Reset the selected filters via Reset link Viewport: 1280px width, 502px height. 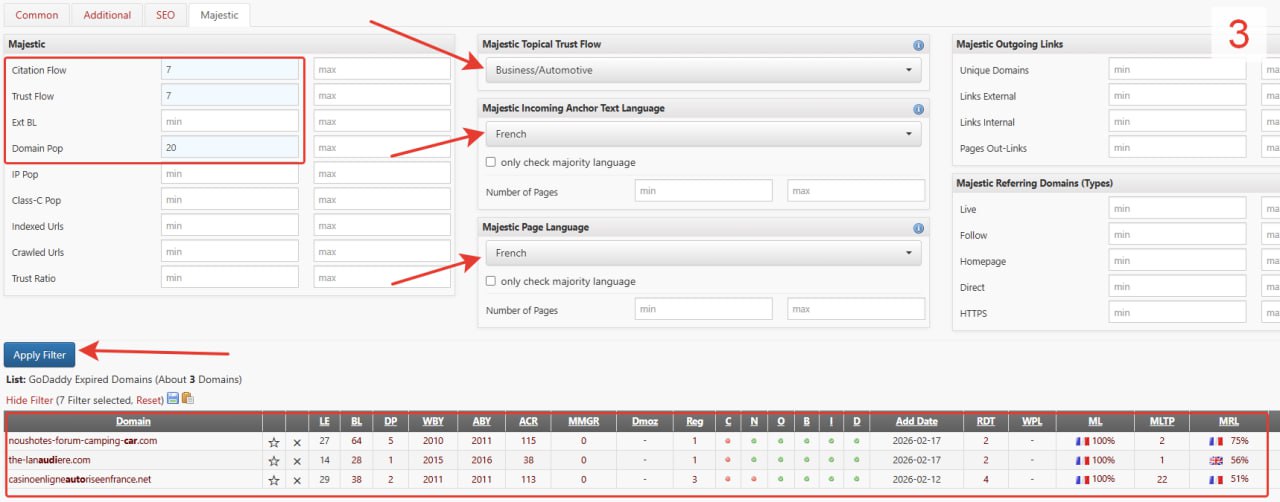(150, 400)
